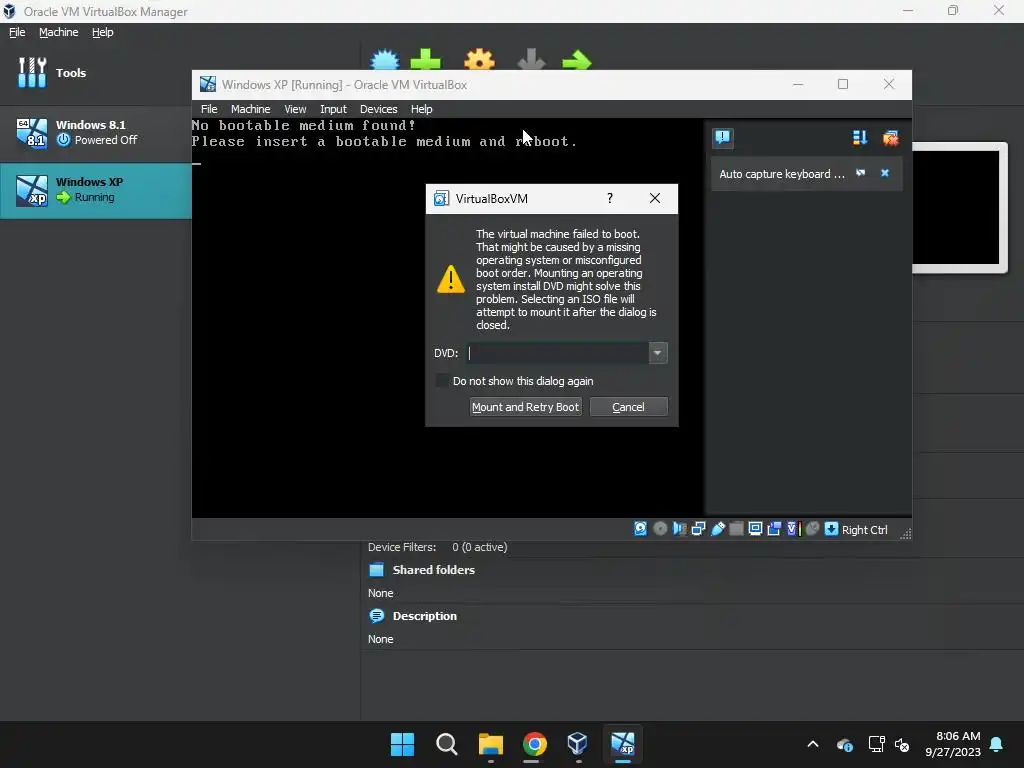Click the USB device status icon
This screenshot has height=768, width=1024.
718,529
